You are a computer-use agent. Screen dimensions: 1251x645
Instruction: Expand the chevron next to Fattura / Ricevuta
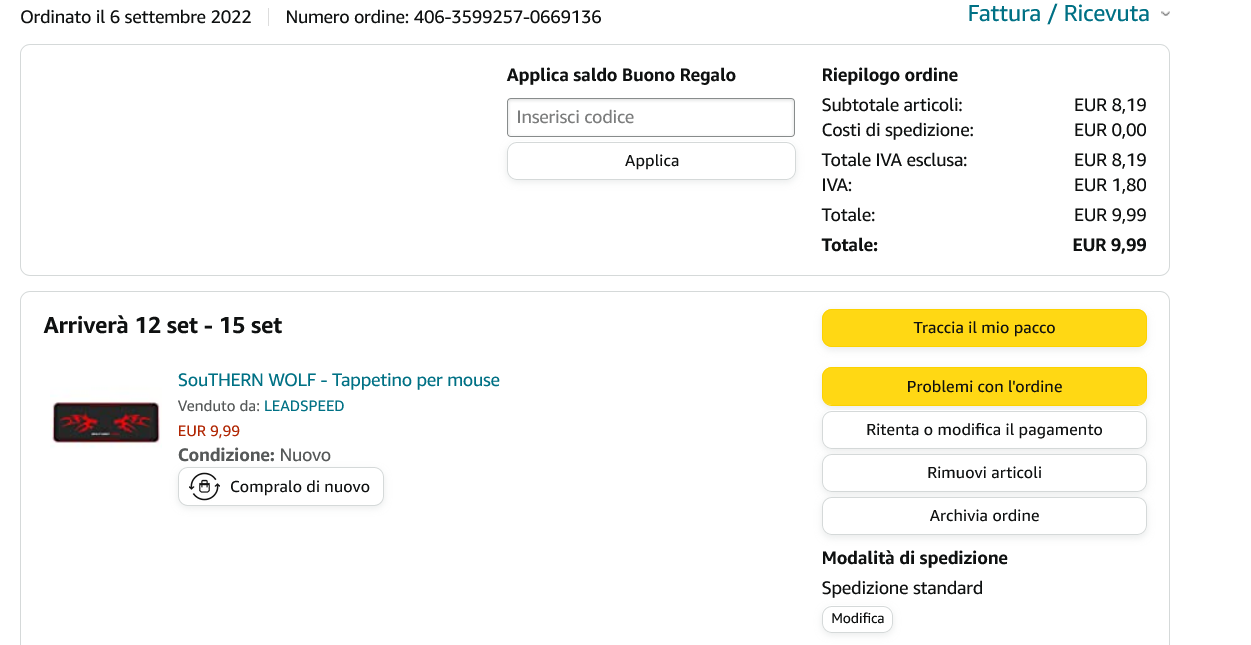click(x=1165, y=15)
